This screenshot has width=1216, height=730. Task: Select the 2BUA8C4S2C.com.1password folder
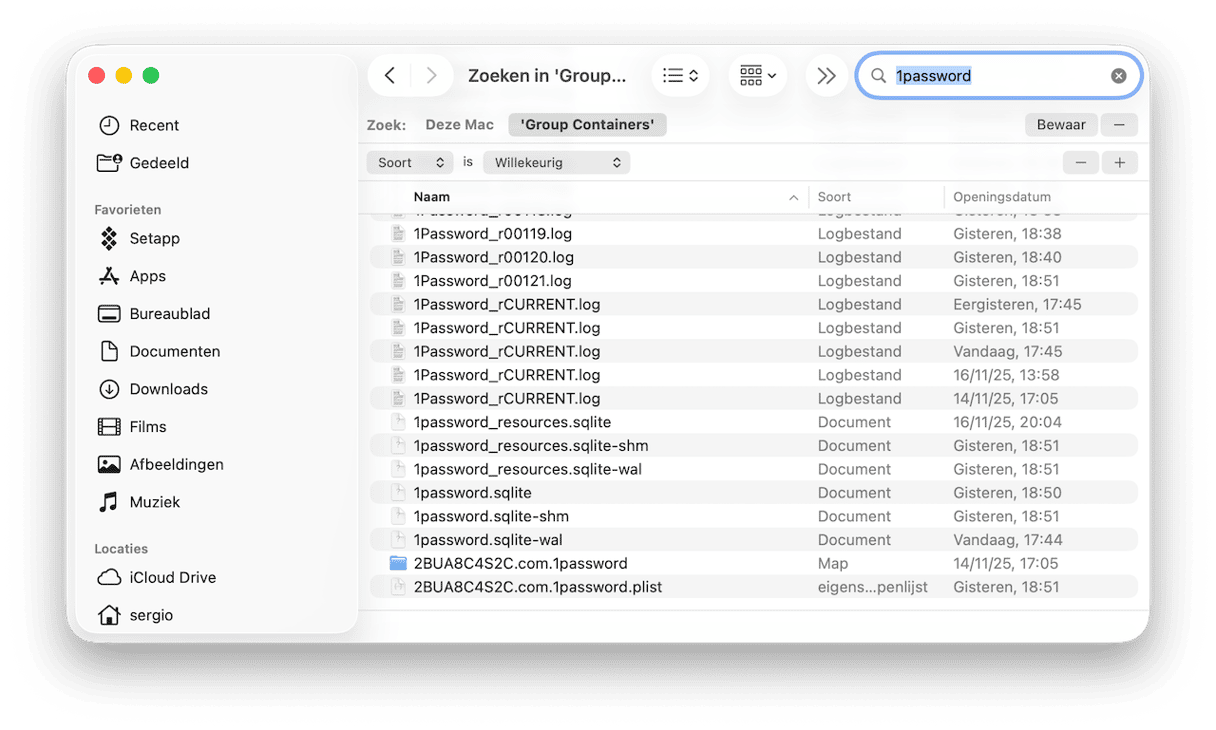point(520,563)
